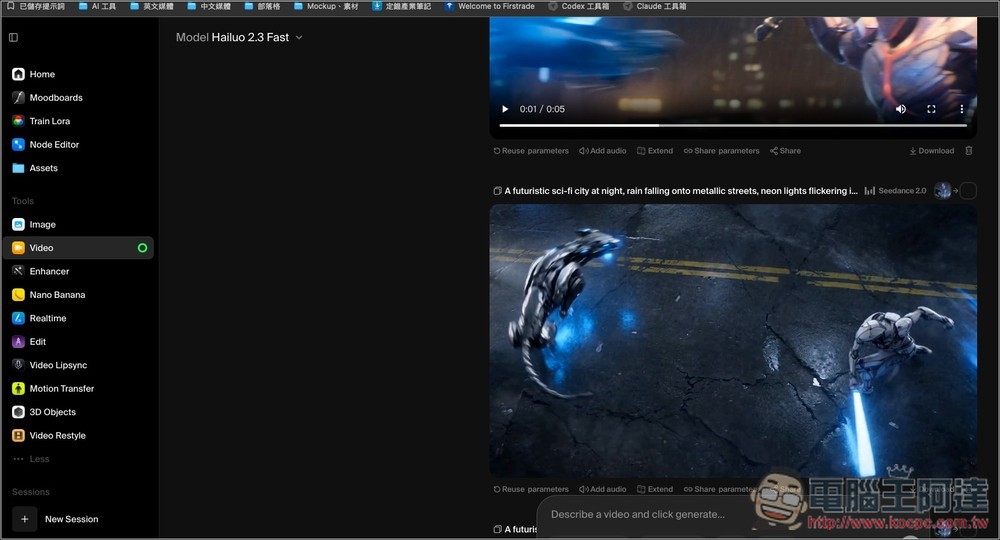
Task: Copy the futuristic sci-fi city prompt via copy icon
Action: coord(497,191)
